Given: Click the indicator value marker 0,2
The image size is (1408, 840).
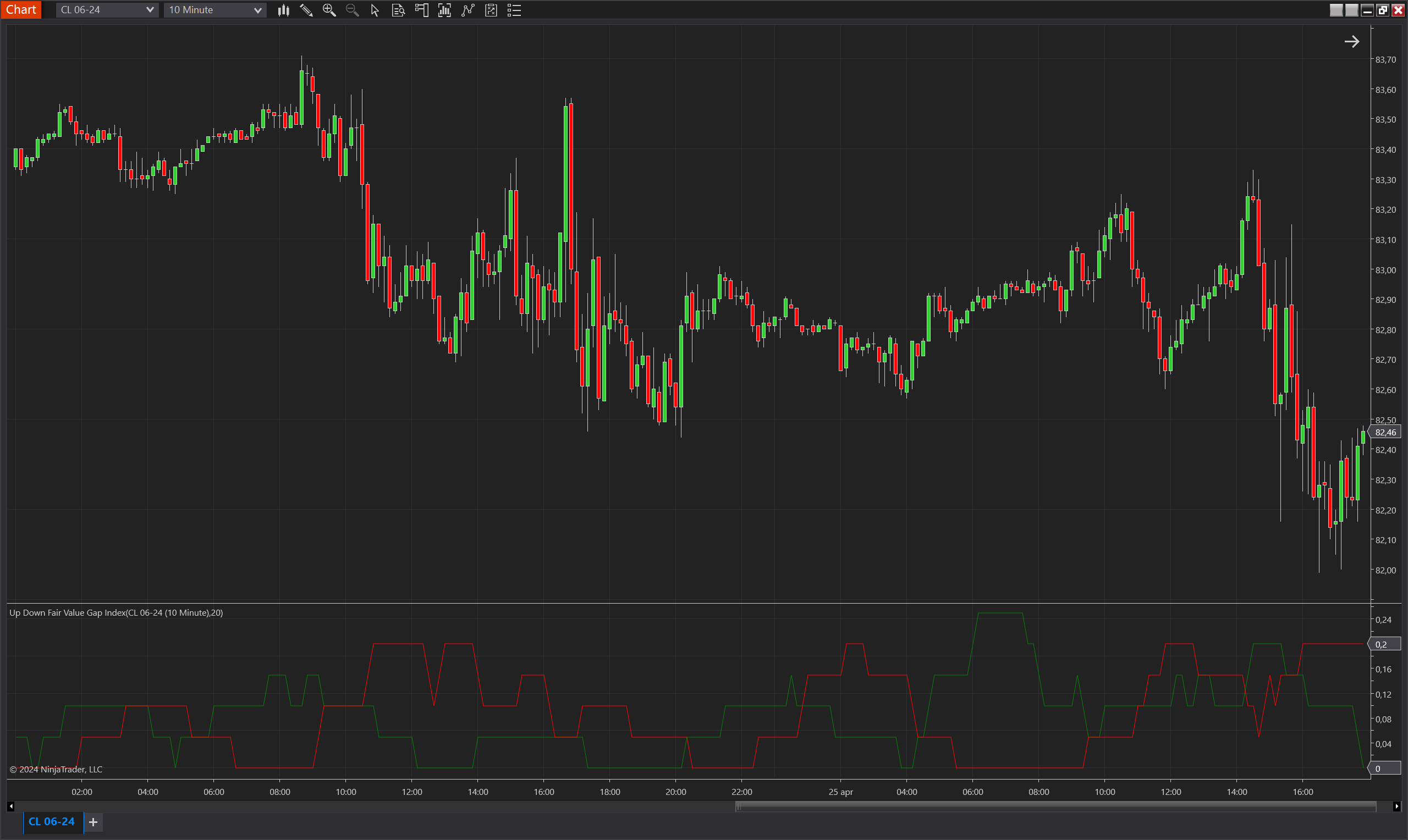Looking at the screenshot, I should tap(1385, 644).
